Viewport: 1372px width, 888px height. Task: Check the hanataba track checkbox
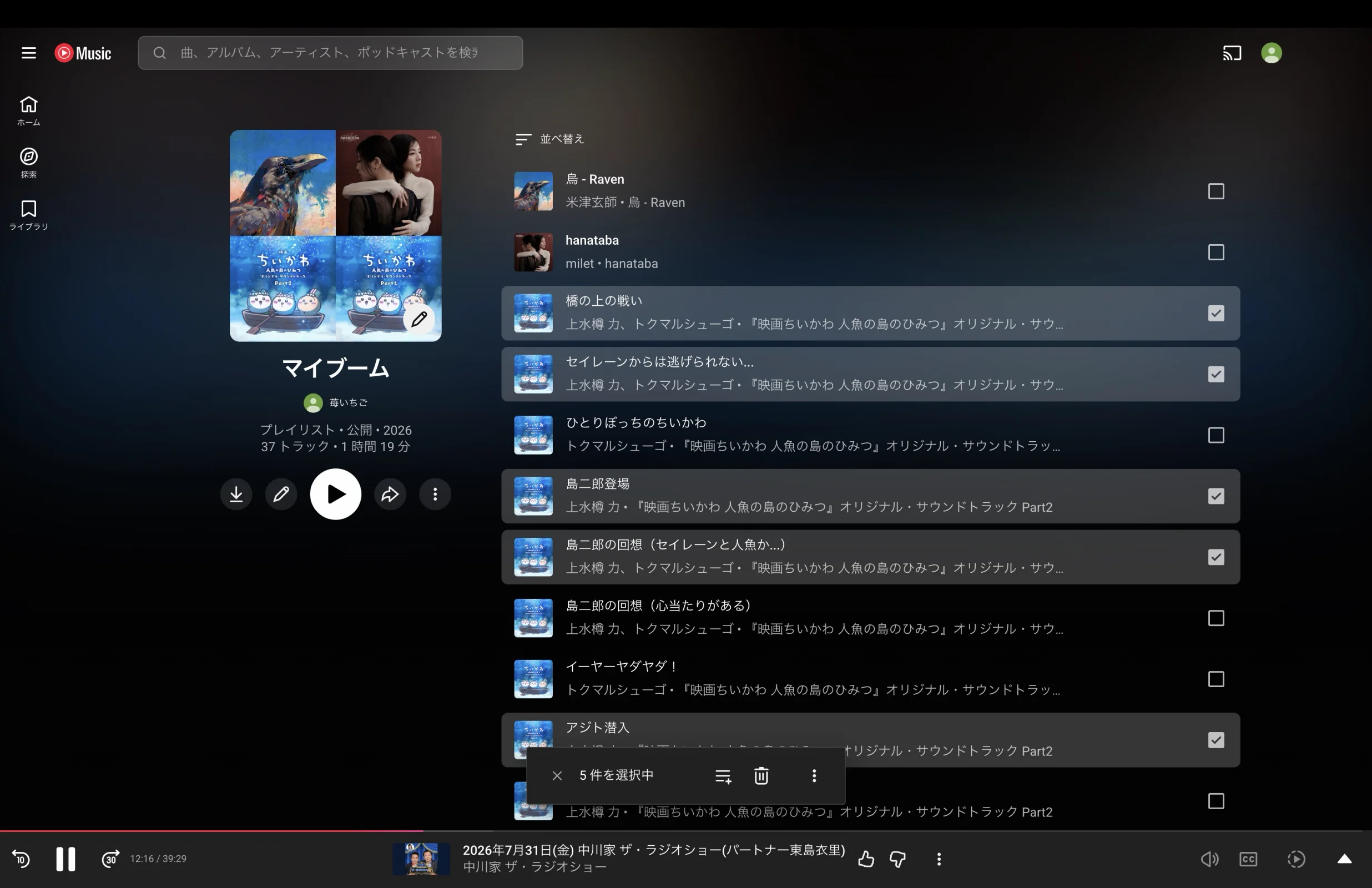1216,253
